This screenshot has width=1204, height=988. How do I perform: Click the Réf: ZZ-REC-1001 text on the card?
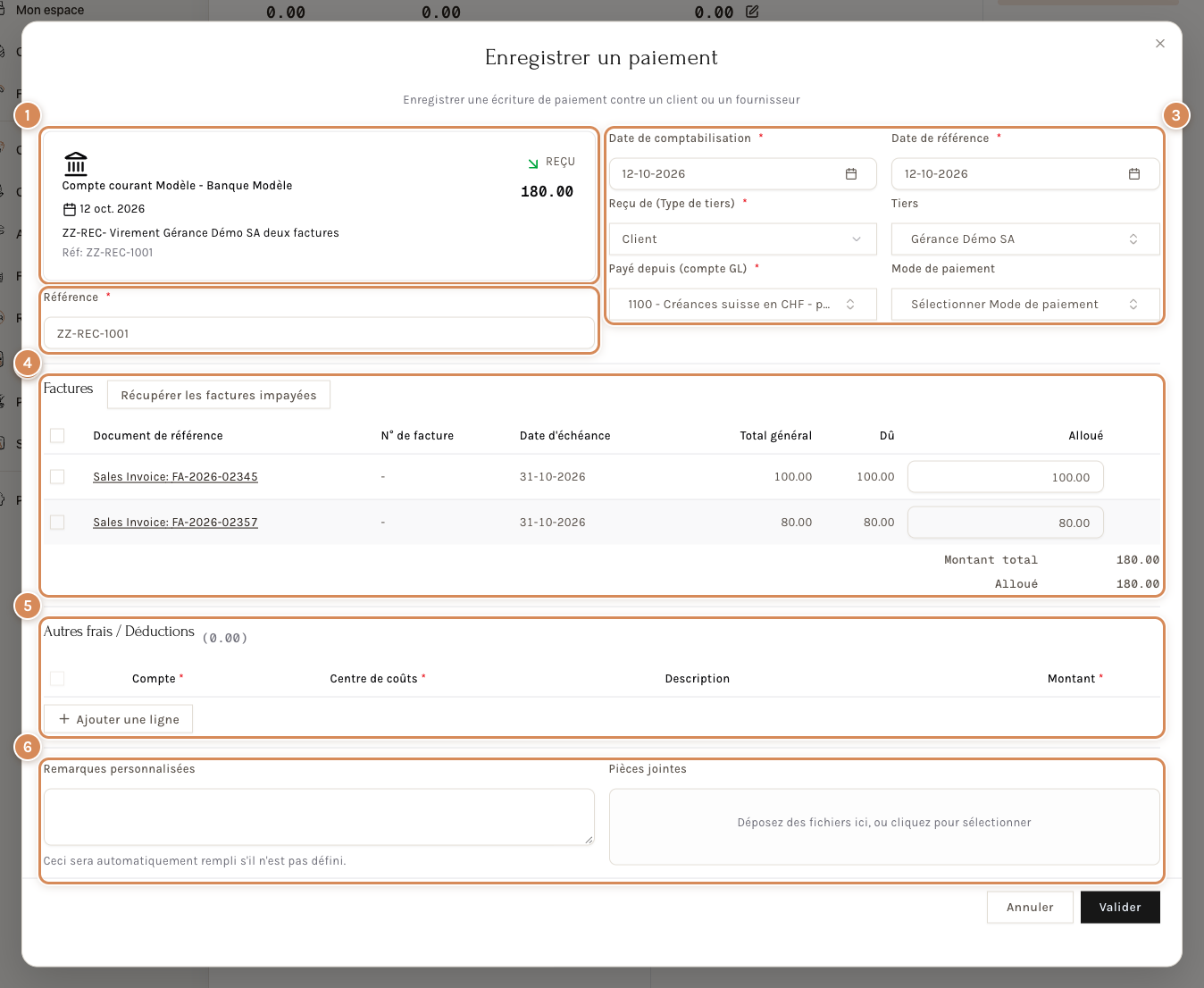[x=107, y=253]
